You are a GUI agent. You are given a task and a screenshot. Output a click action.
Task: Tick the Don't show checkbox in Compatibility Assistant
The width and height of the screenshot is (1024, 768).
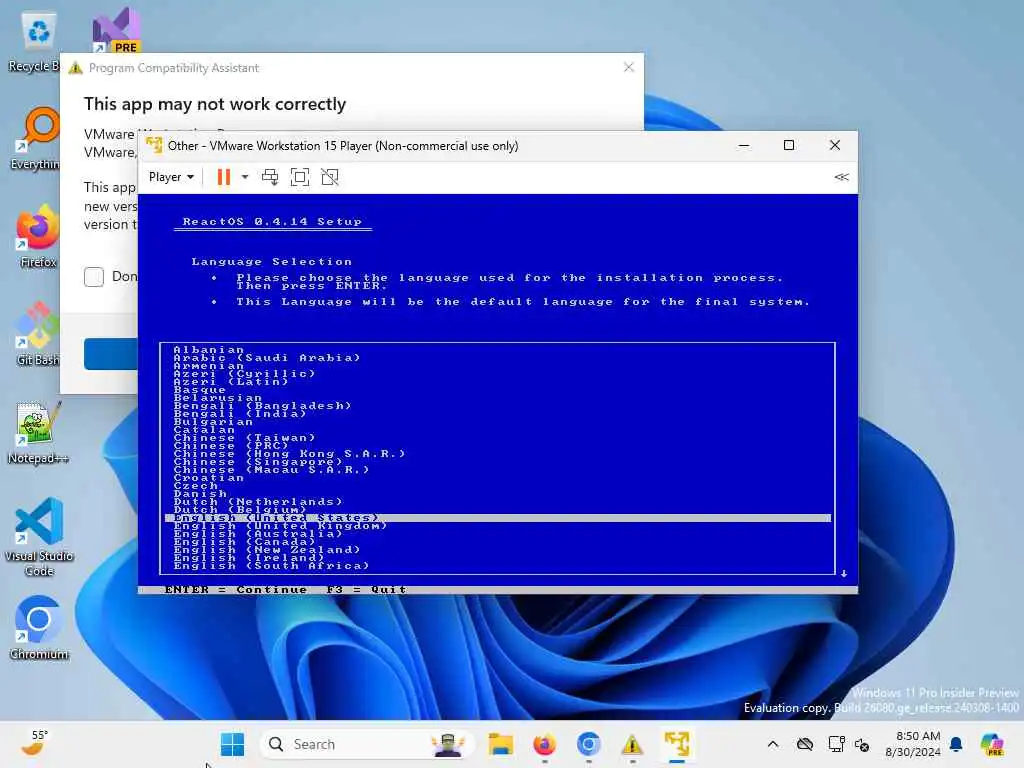pyautogui.click(x=94, y=276)
